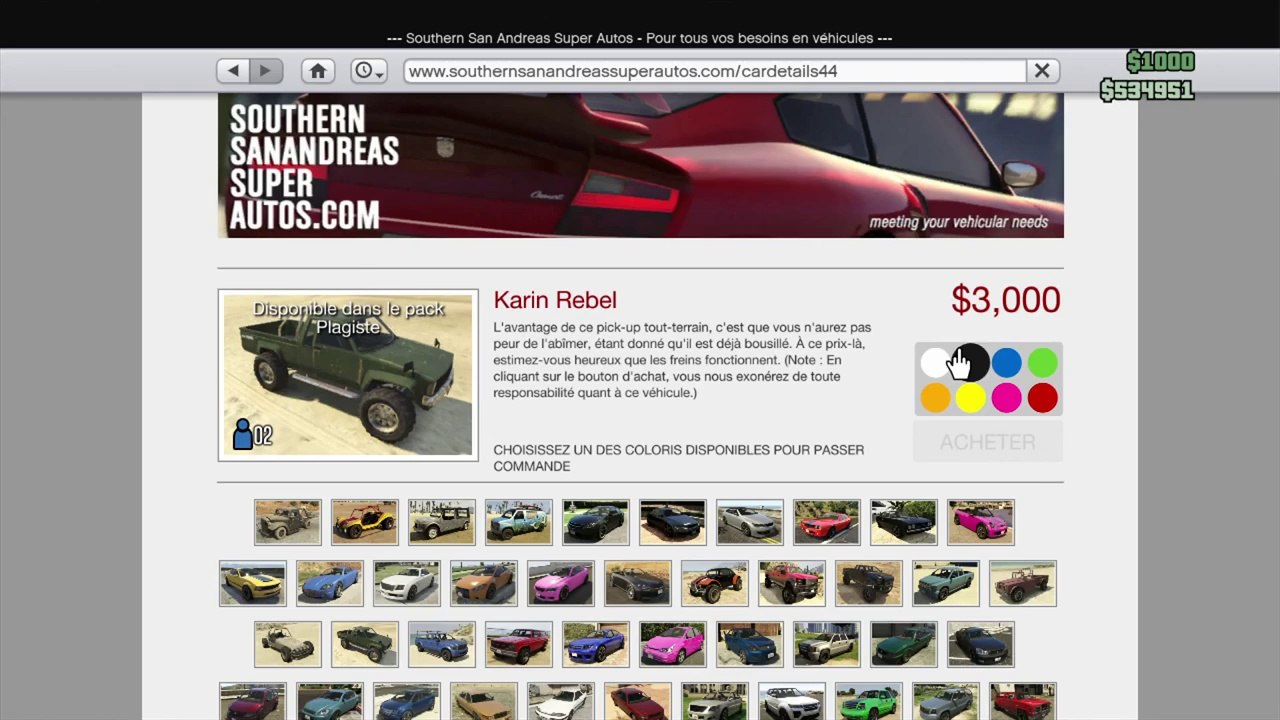Pick the white color swatch

coord(935,362)
